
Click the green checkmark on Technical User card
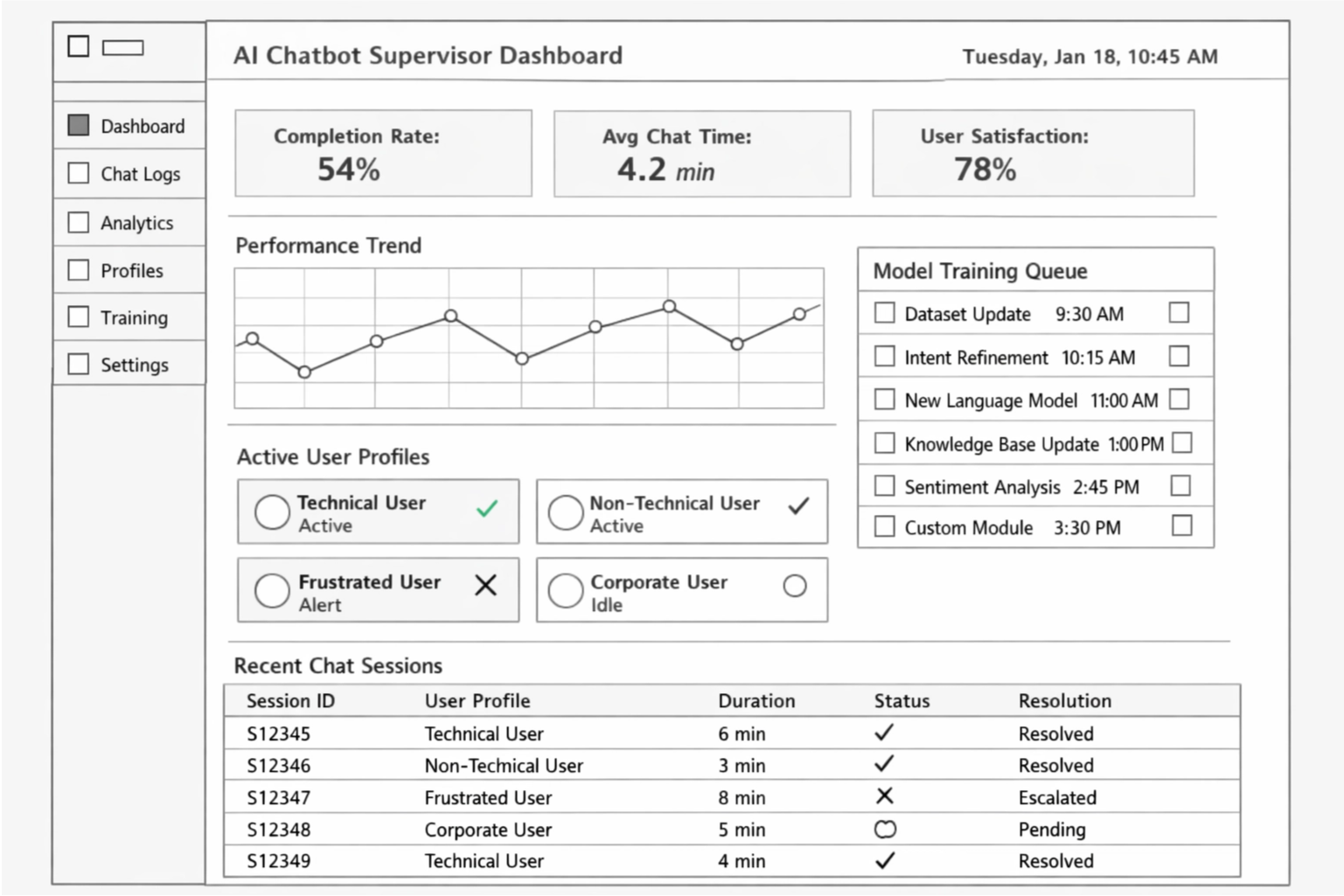pos(487,508)
